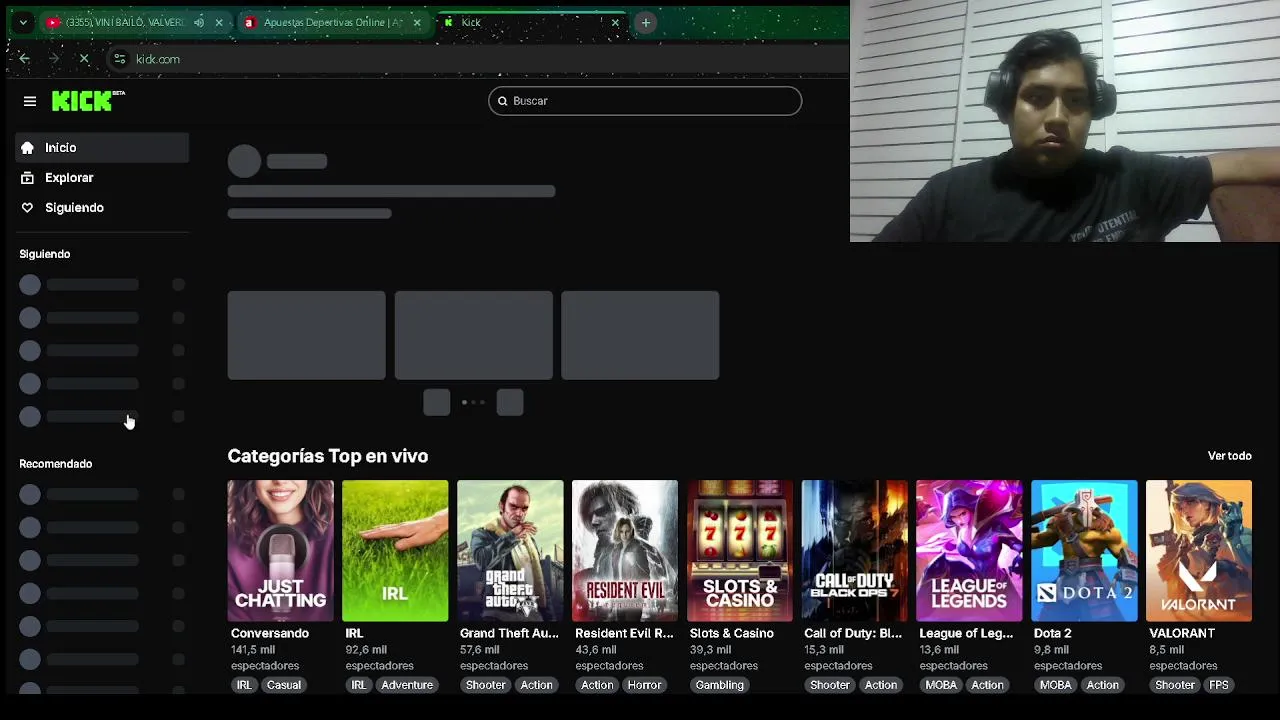
Task: Mute the YouTube tab audio icon
Action: tap(199, 22)
